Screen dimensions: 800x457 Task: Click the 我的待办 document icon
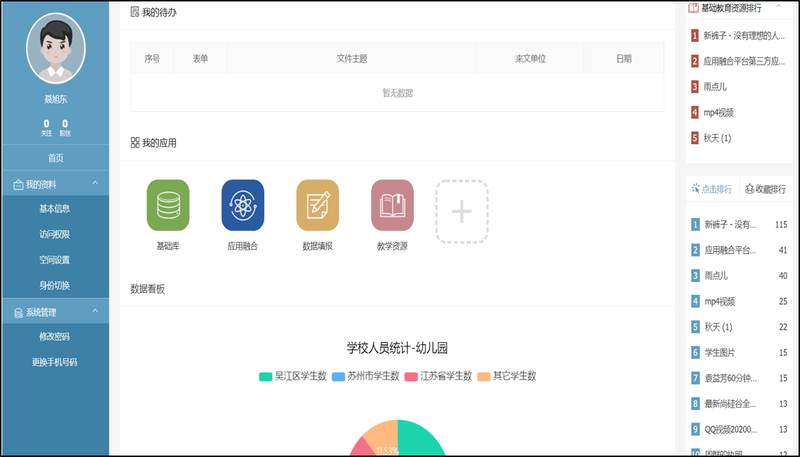point(135,12)
